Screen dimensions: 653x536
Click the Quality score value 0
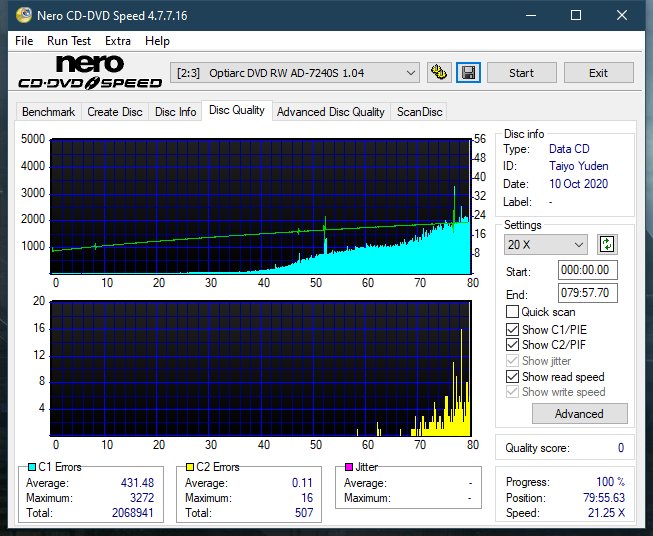[x=621, y=448]
